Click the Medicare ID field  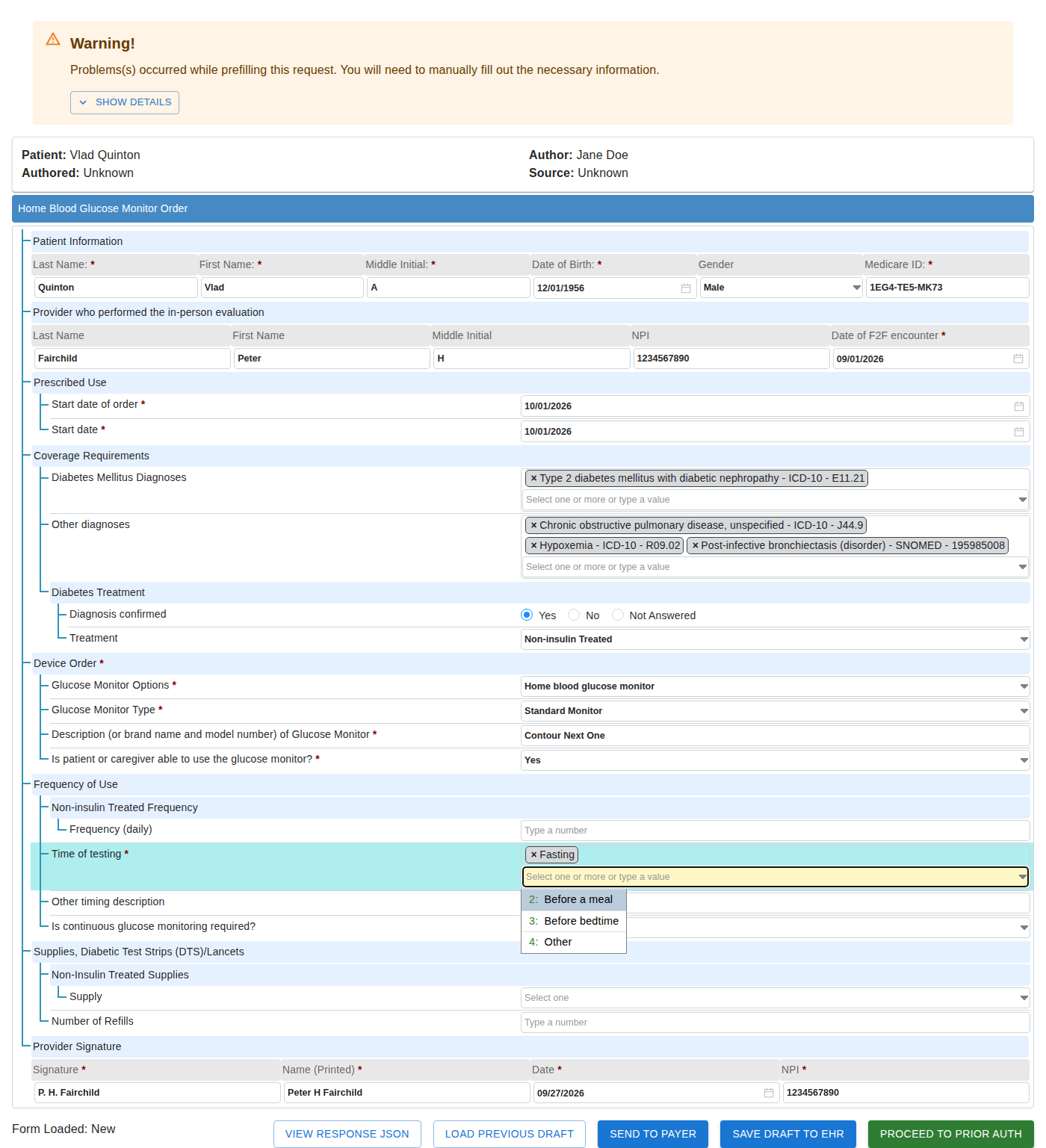[947, 288]
